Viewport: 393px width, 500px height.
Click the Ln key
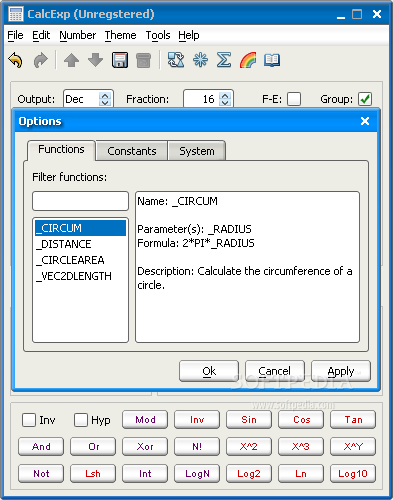301,474
